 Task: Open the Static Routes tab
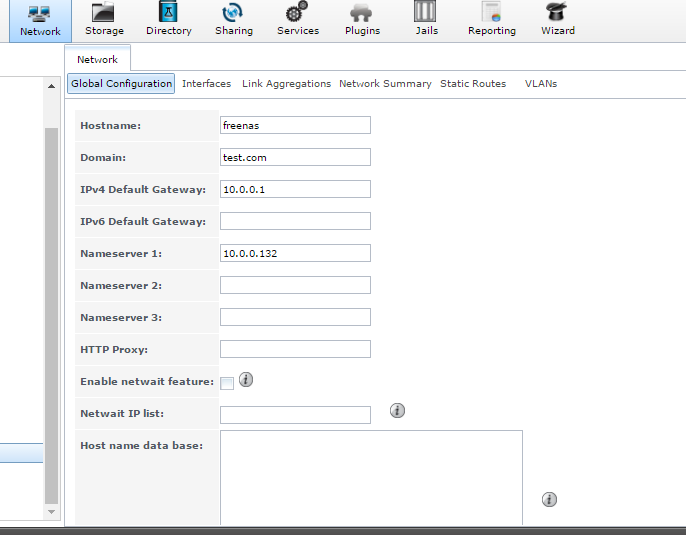(473, 84)
